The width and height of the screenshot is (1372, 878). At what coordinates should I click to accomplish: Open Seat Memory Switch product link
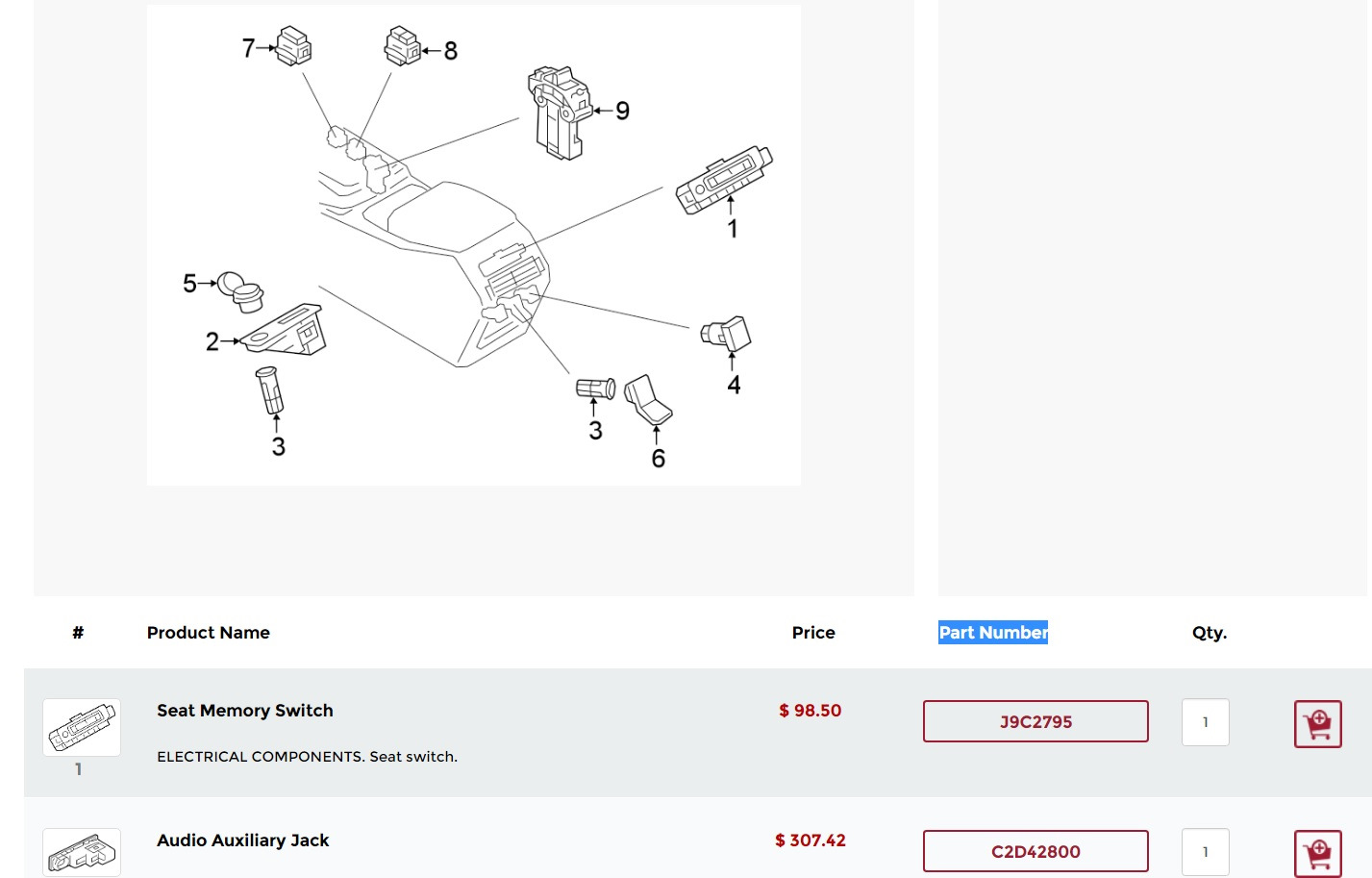245,711
